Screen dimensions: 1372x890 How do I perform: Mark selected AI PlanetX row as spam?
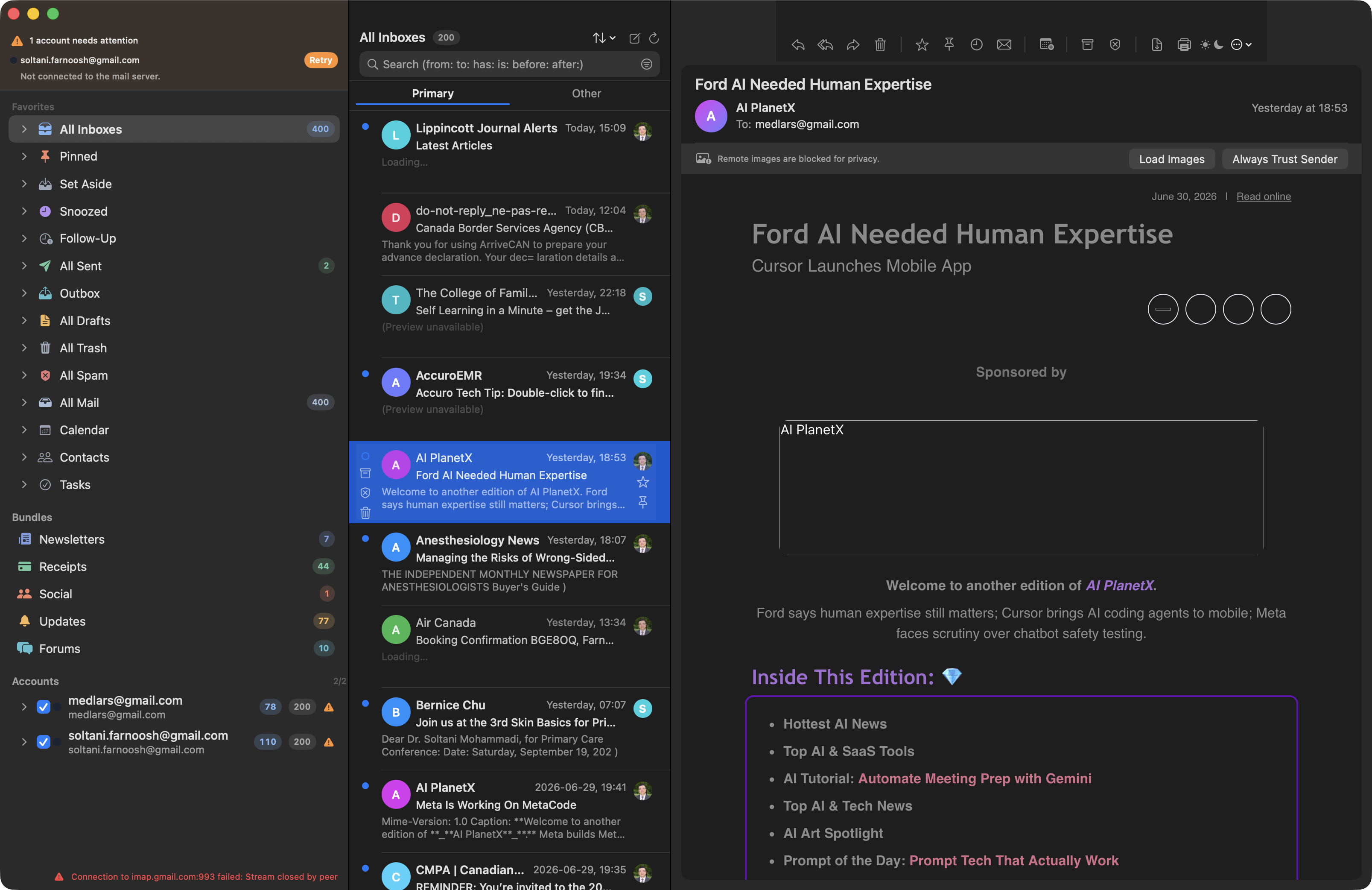(365, 492)
